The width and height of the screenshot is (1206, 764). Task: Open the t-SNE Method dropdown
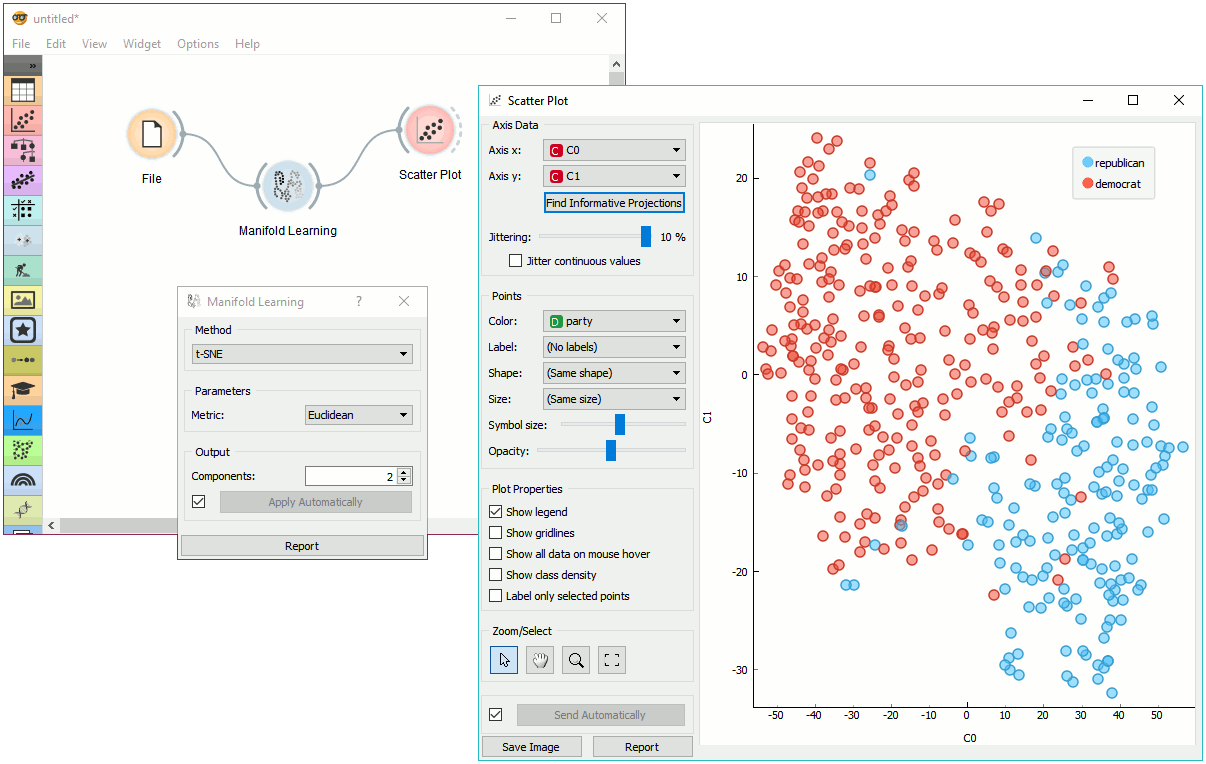click(302, 354)
